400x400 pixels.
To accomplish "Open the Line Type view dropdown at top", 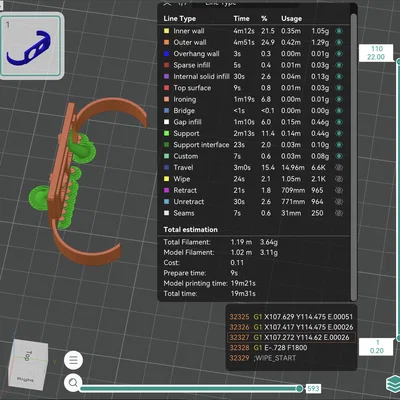I will coord(245,4).
